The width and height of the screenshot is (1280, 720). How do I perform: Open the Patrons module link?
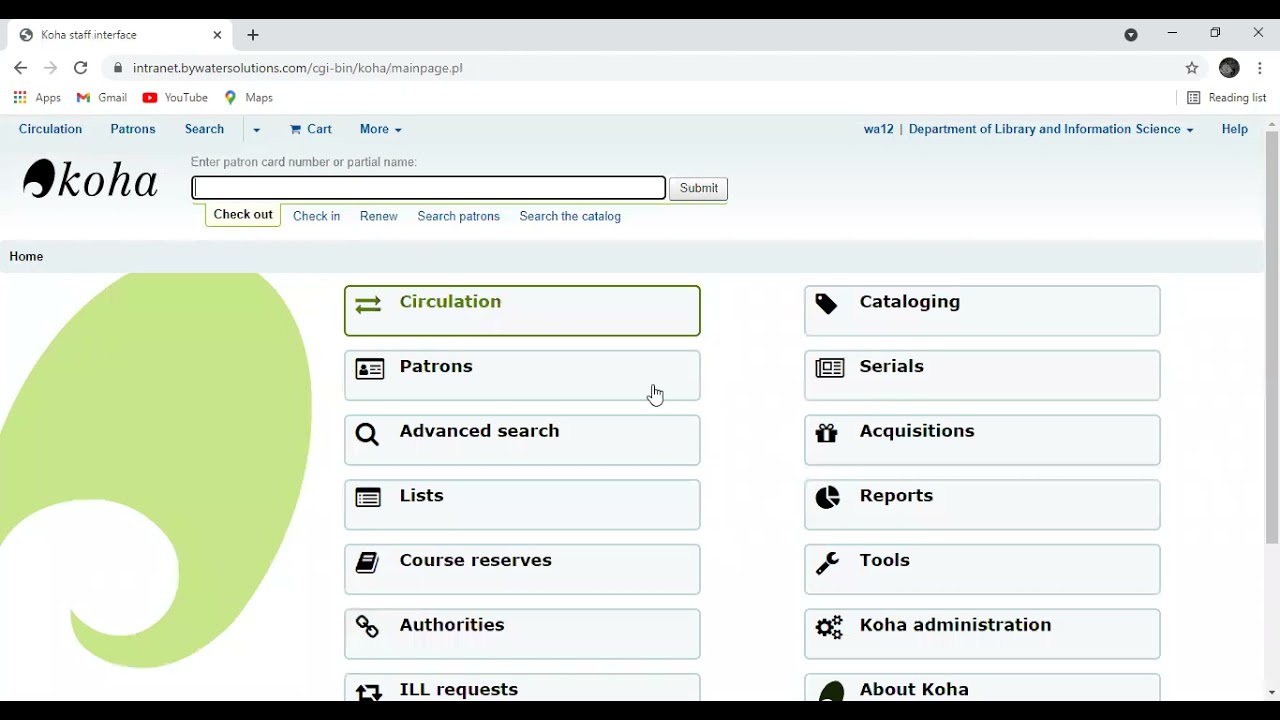point(522,376)
